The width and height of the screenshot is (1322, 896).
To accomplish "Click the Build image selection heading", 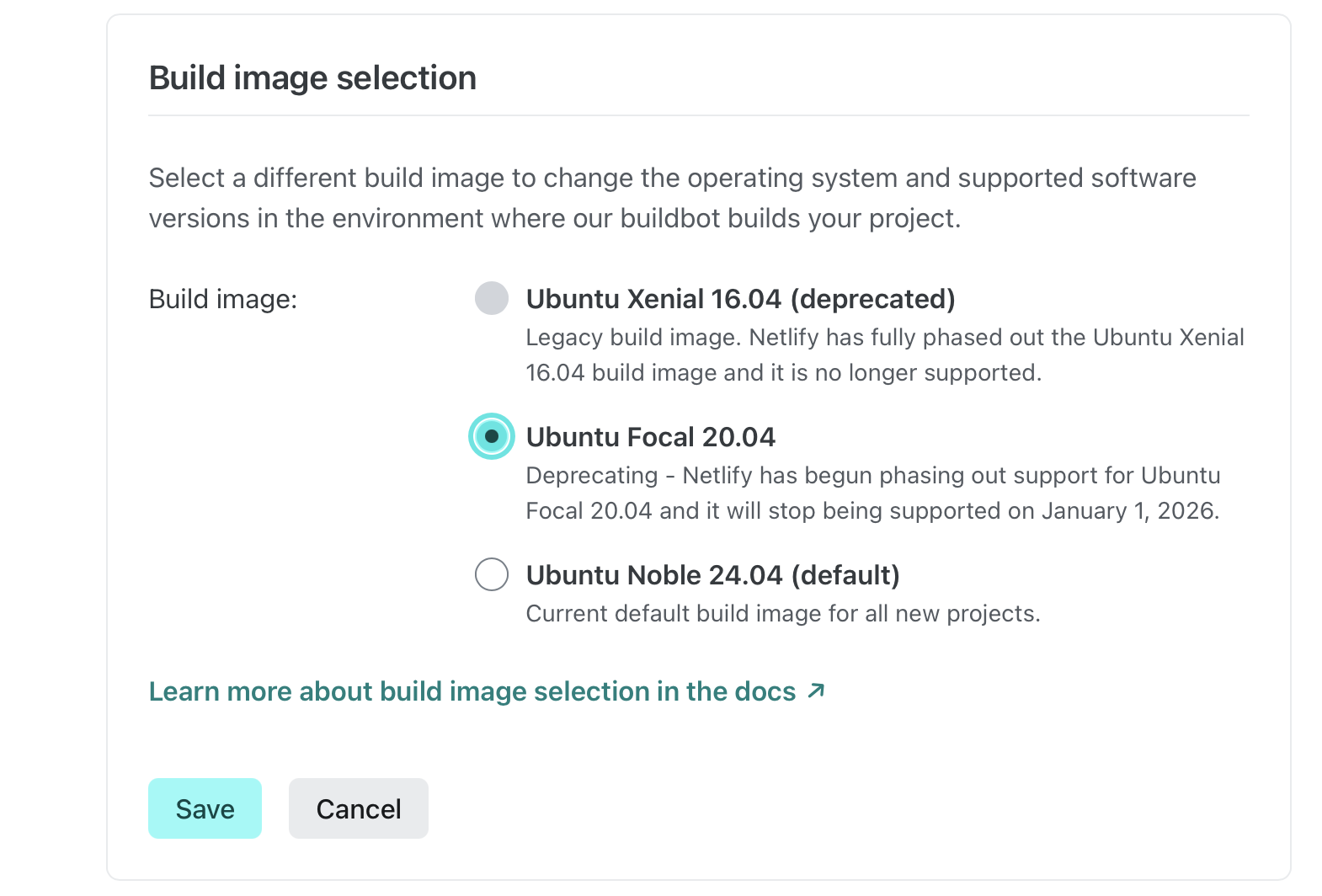I will pos(313,77).
